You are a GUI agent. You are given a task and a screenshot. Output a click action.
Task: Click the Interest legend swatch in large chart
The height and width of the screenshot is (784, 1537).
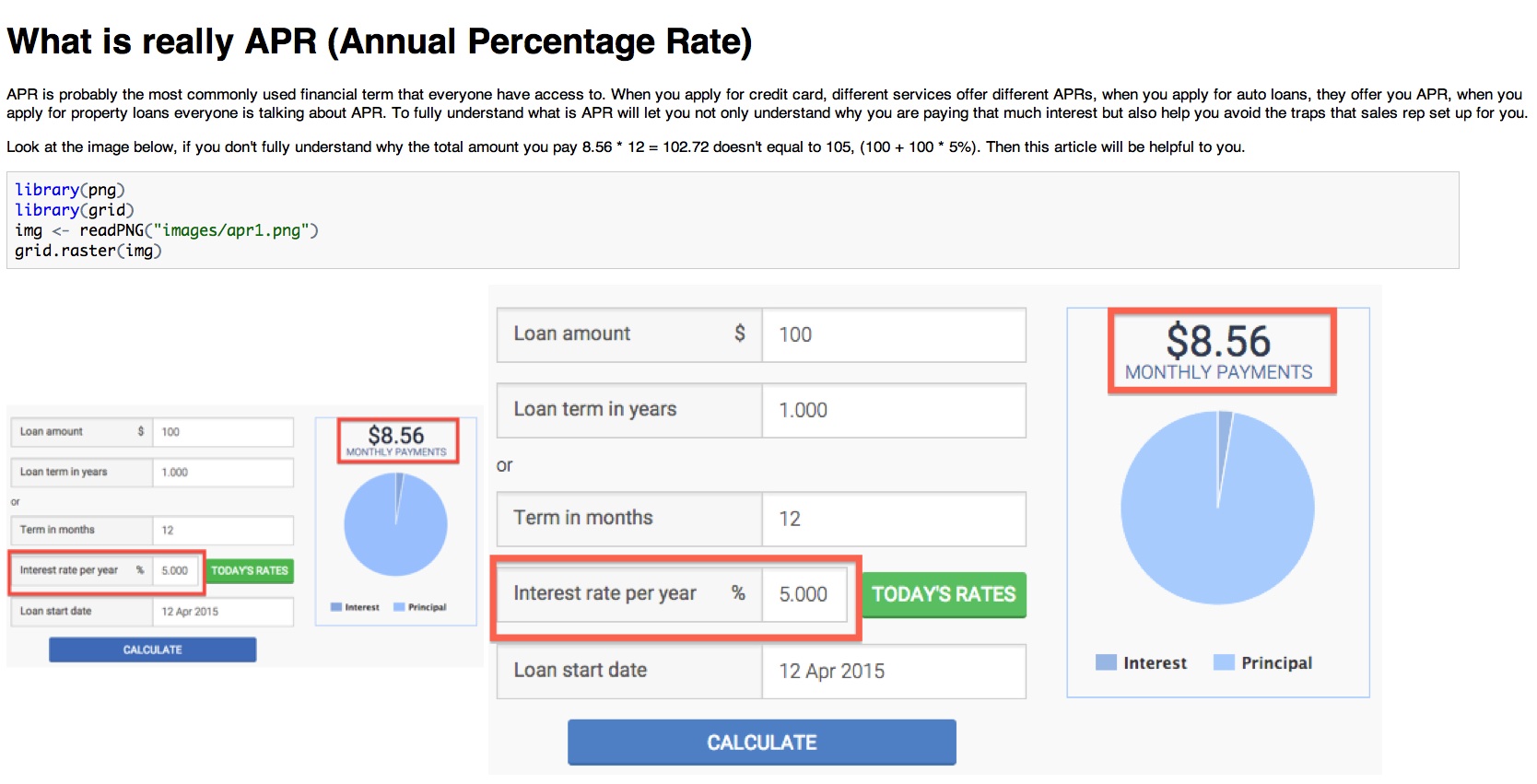coord(1106,663)
